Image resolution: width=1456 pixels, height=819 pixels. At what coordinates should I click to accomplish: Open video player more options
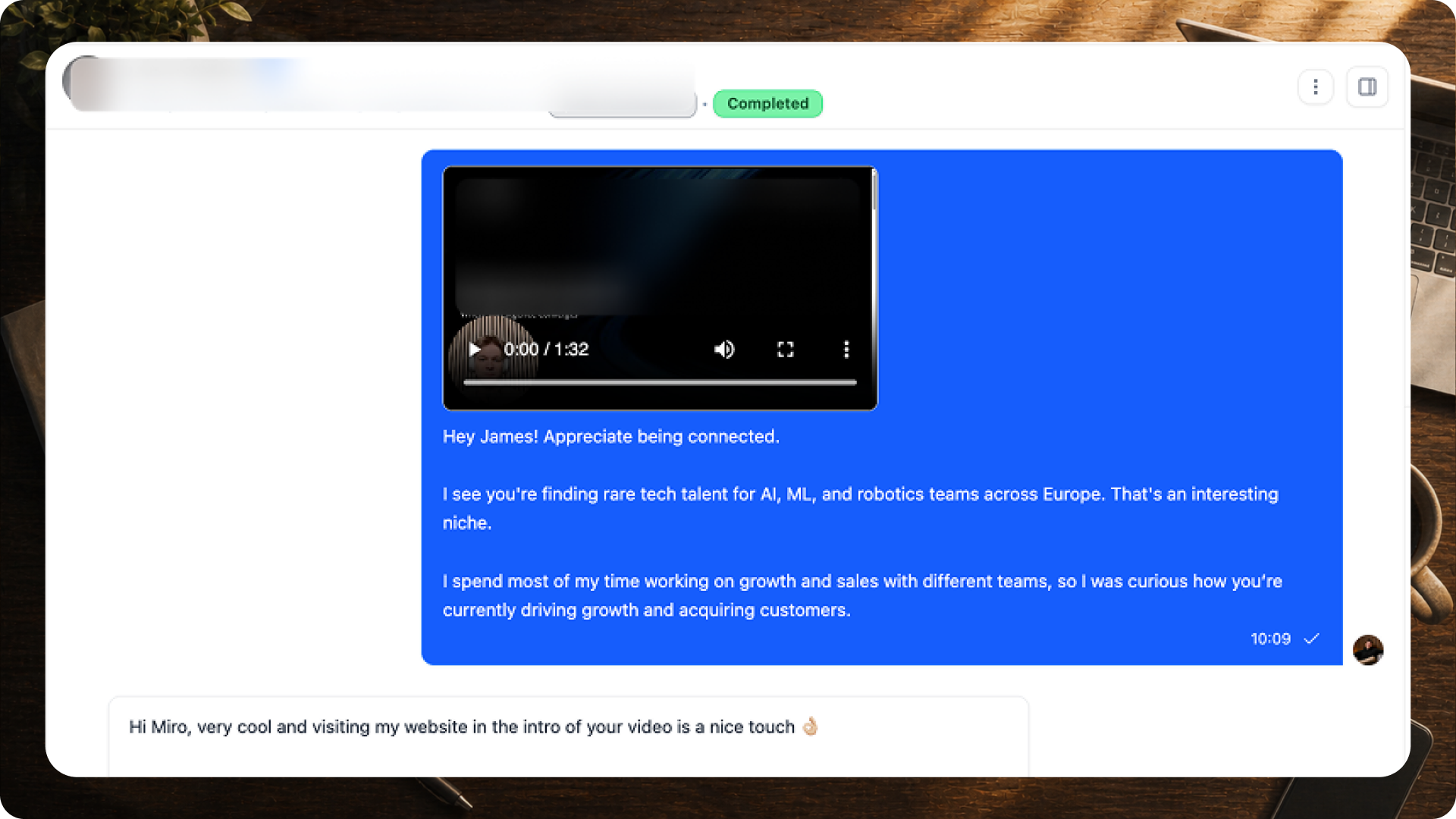point(846,350)
